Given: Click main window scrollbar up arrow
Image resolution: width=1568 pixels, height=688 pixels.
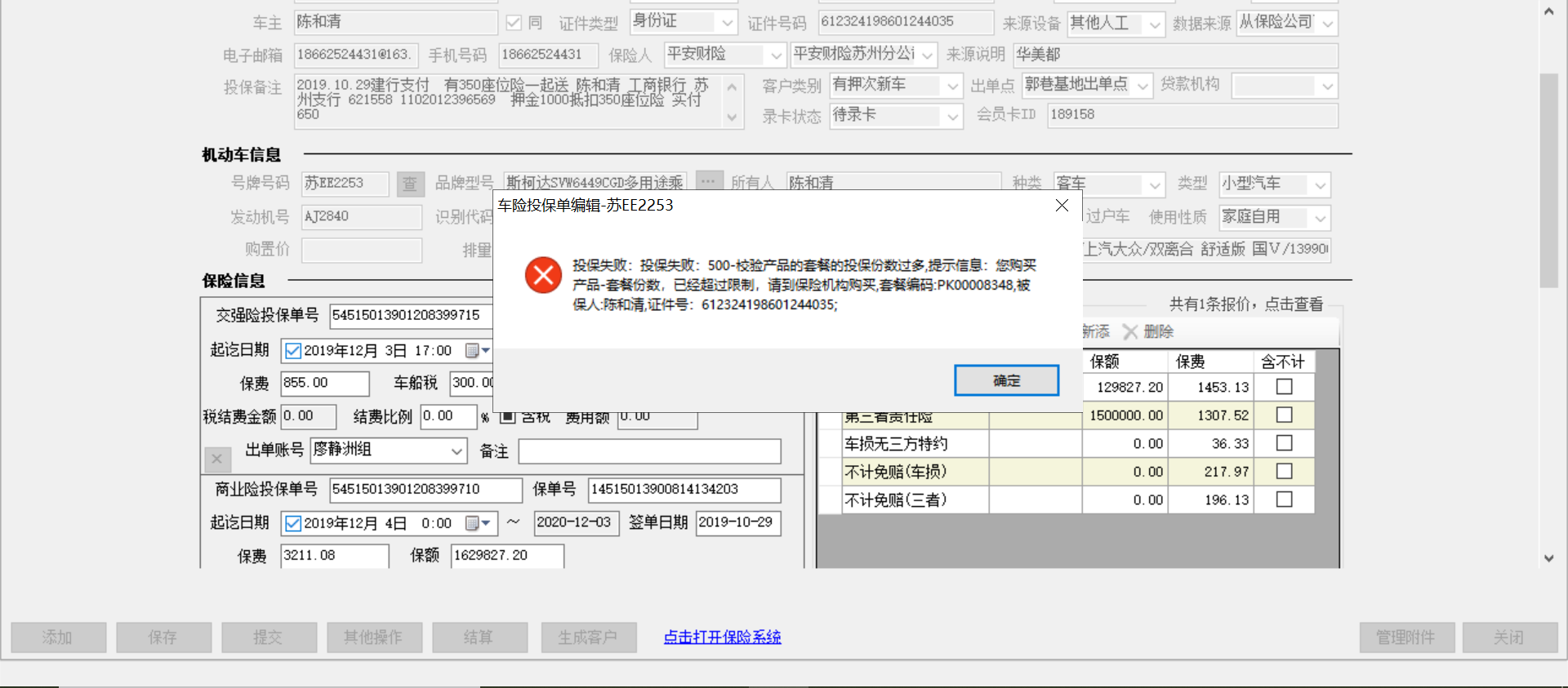Looking at the screenshot, I should (x=1548, y=11).
